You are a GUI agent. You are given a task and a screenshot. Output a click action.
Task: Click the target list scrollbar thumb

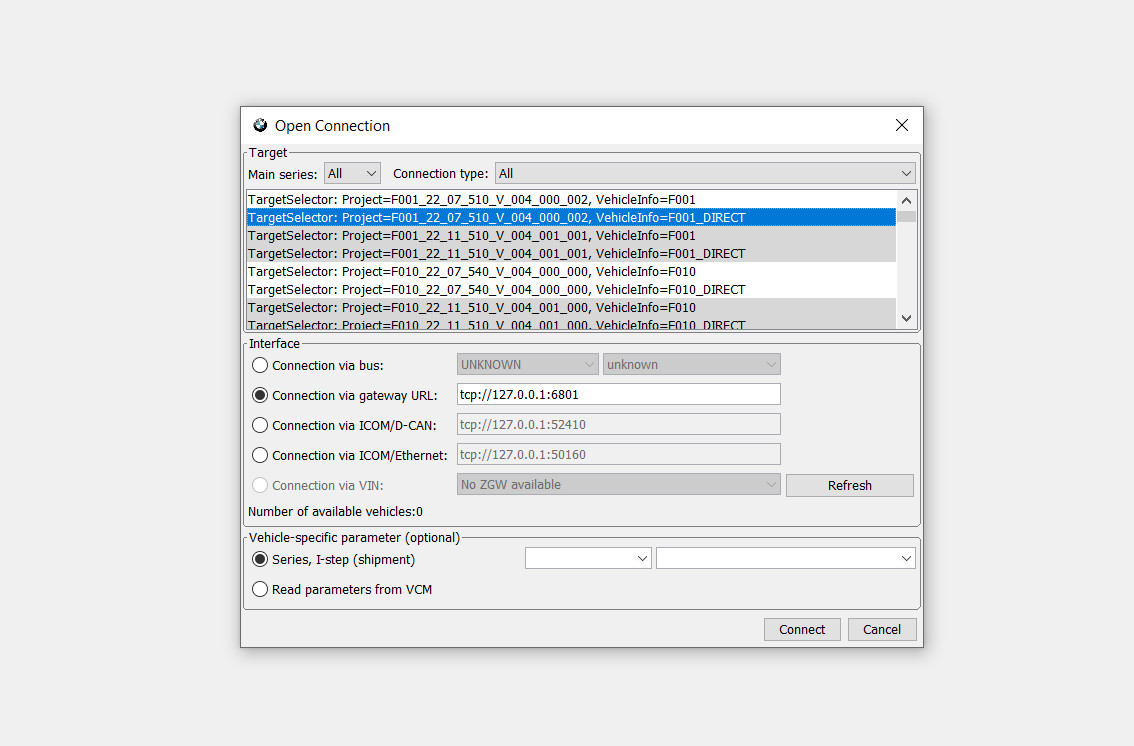coord(906,216)
